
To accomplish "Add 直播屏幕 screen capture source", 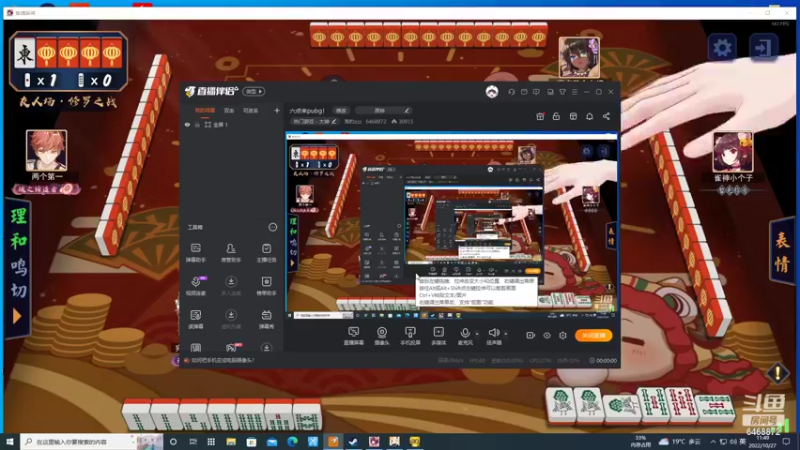I will [354, 336].
